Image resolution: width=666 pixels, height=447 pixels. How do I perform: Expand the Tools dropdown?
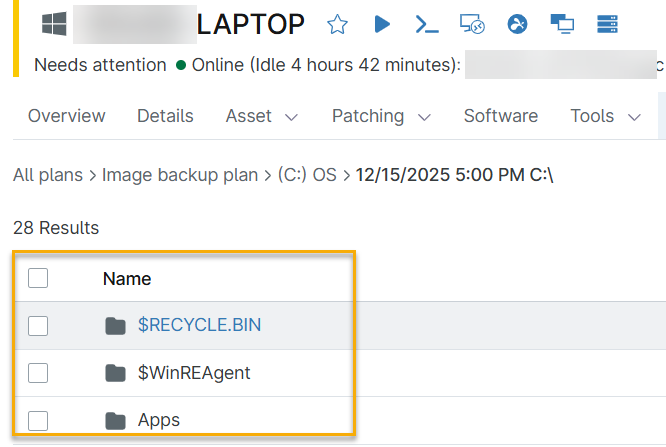605,117
